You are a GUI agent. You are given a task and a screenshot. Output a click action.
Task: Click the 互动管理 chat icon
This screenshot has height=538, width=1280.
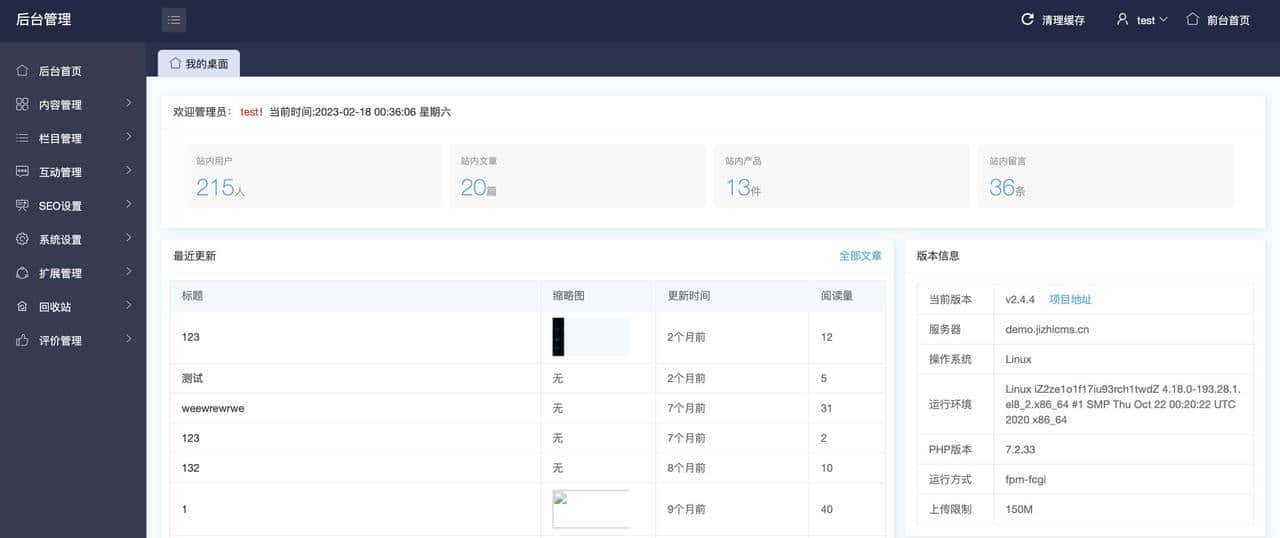coord(22,172)
